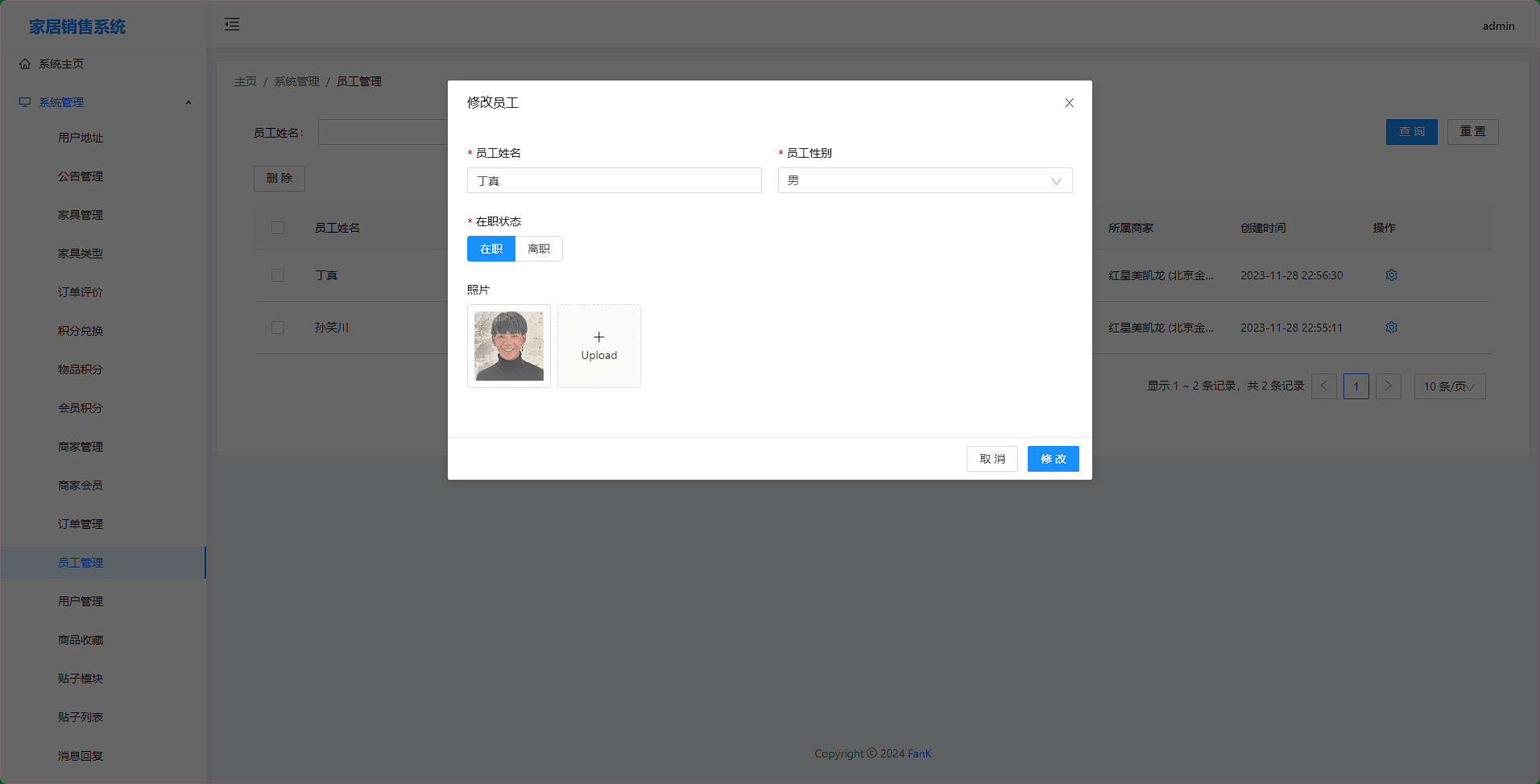Screen dimensions: 1540x784
Task: Click the 重置 reset button
Action: pyautogui.click(x=1473, y=132)
